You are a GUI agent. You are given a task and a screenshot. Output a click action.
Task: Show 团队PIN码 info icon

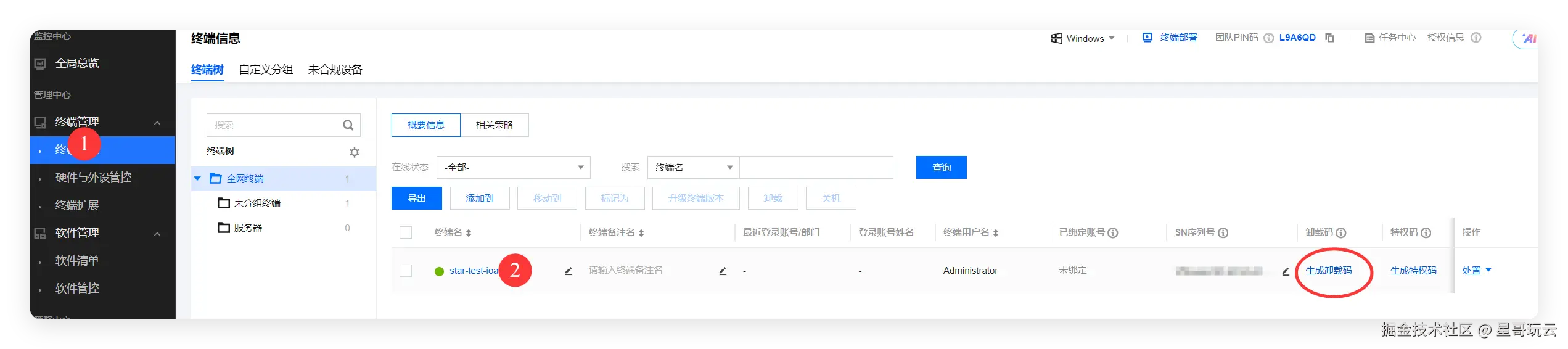click(1268, 38)
